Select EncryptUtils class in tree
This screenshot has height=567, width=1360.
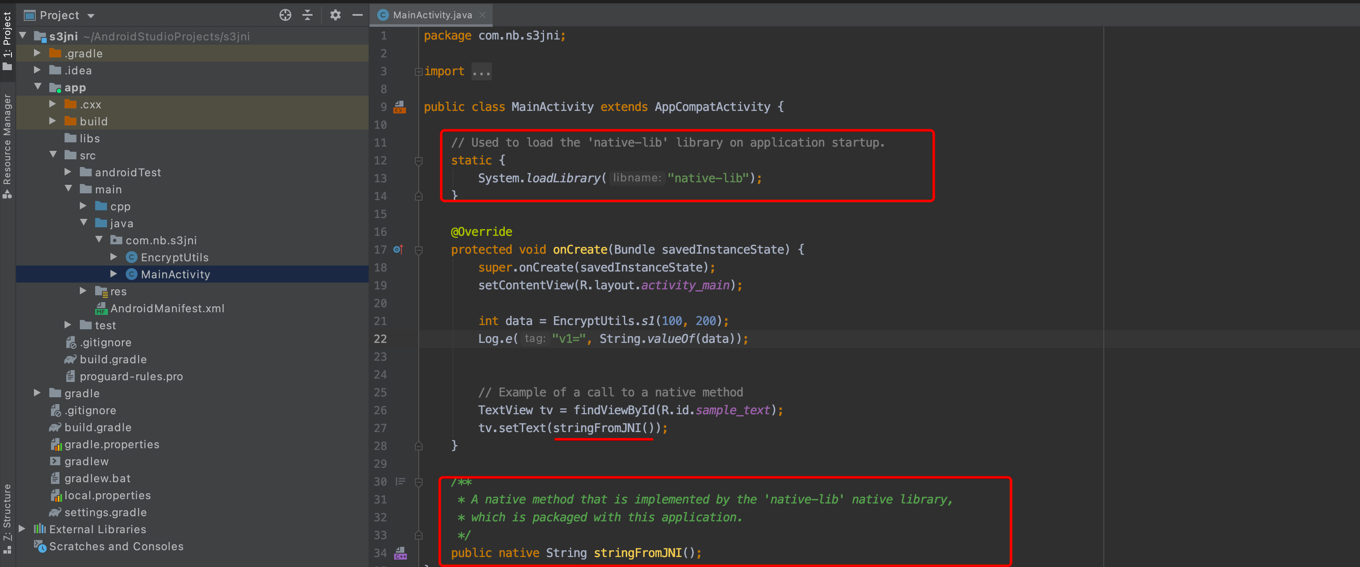[166, 257]
